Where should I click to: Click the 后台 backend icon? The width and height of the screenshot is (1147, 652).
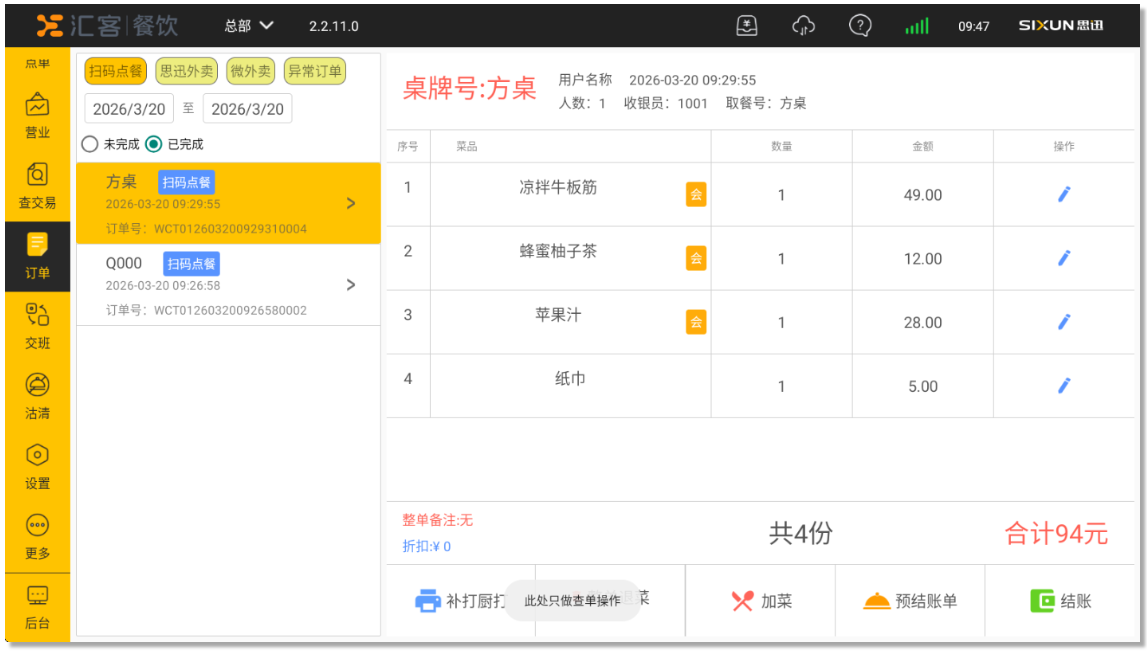37,606
